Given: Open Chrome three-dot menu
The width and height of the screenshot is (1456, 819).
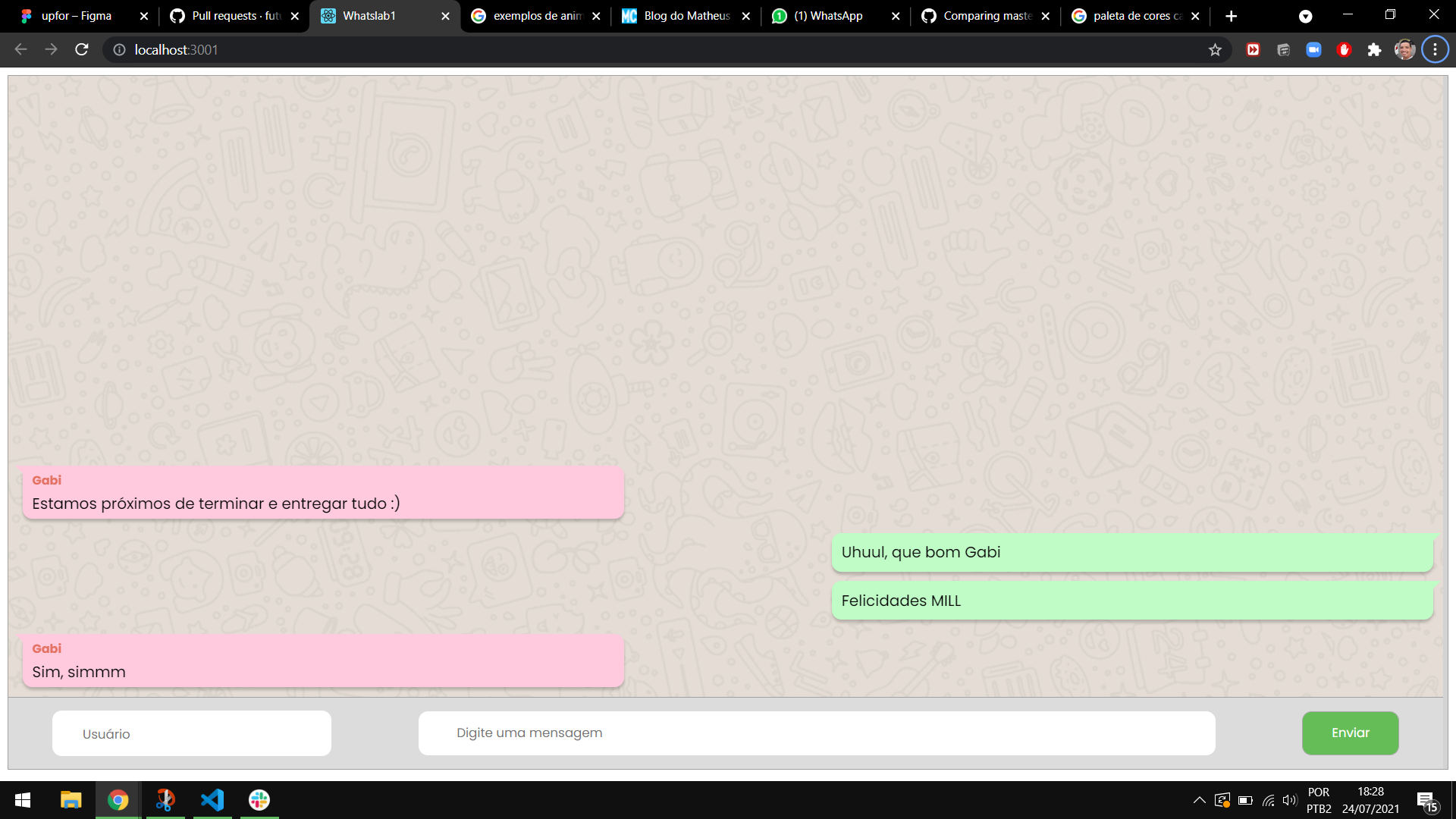Looking at the screenshot, I should pos(1435,50).
